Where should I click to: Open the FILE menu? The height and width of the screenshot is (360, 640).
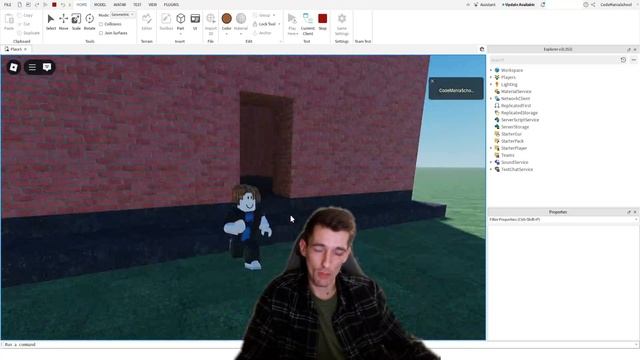[x=7, y=4]
